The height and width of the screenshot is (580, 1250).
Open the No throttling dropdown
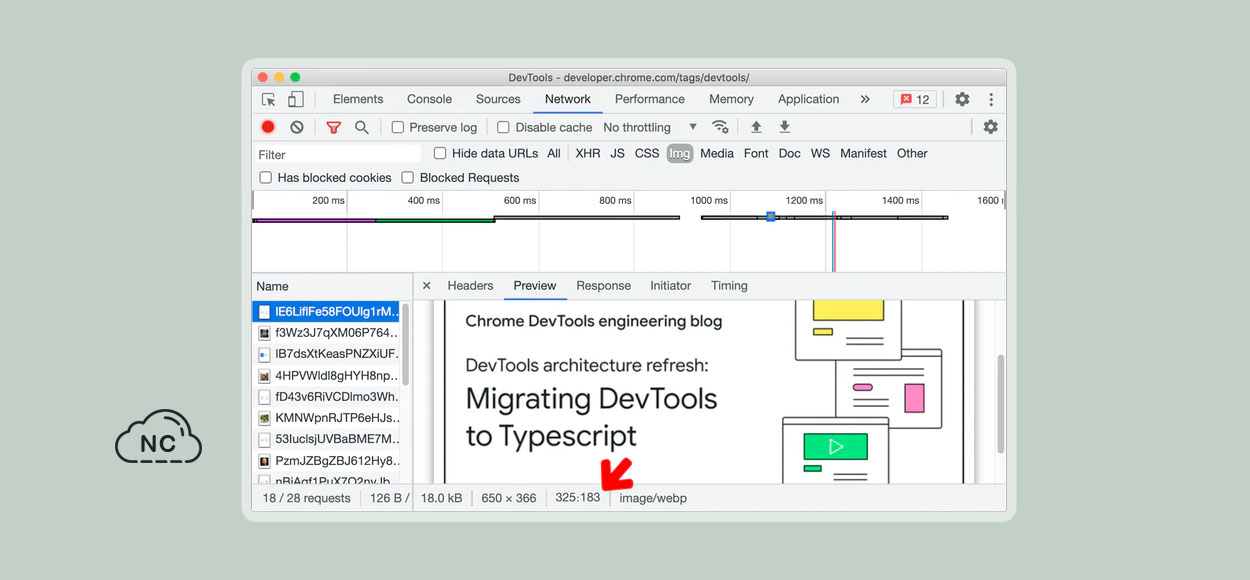pos(650,127)
